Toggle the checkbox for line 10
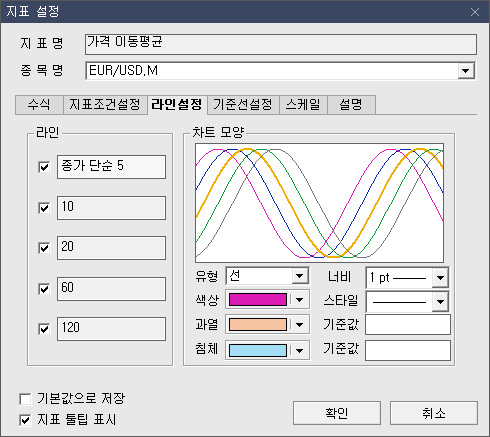 (44, 208)
